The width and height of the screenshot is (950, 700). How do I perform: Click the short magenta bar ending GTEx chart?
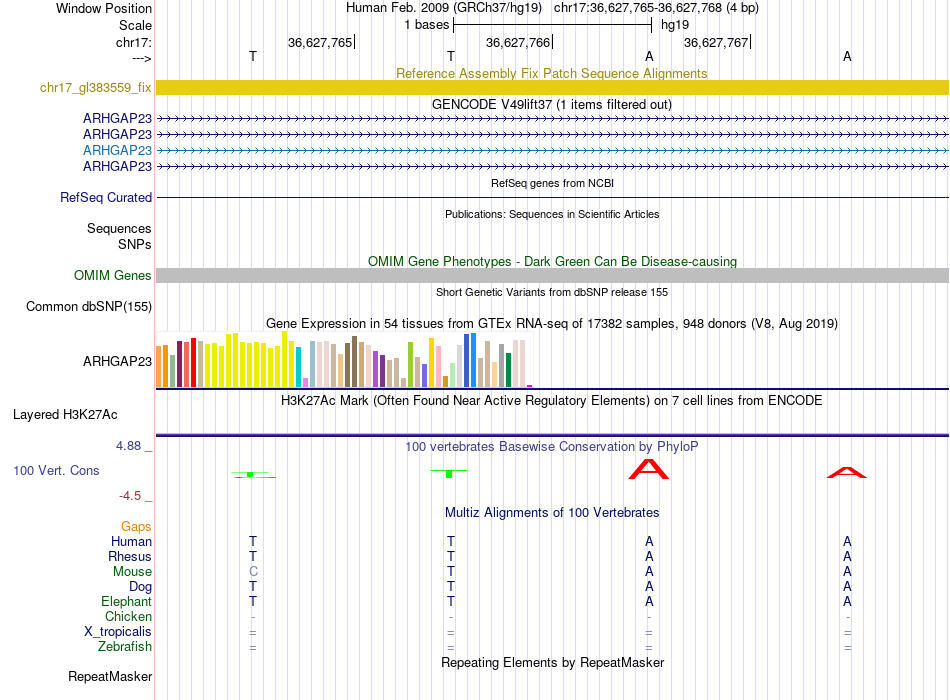(x=530, y=386)
